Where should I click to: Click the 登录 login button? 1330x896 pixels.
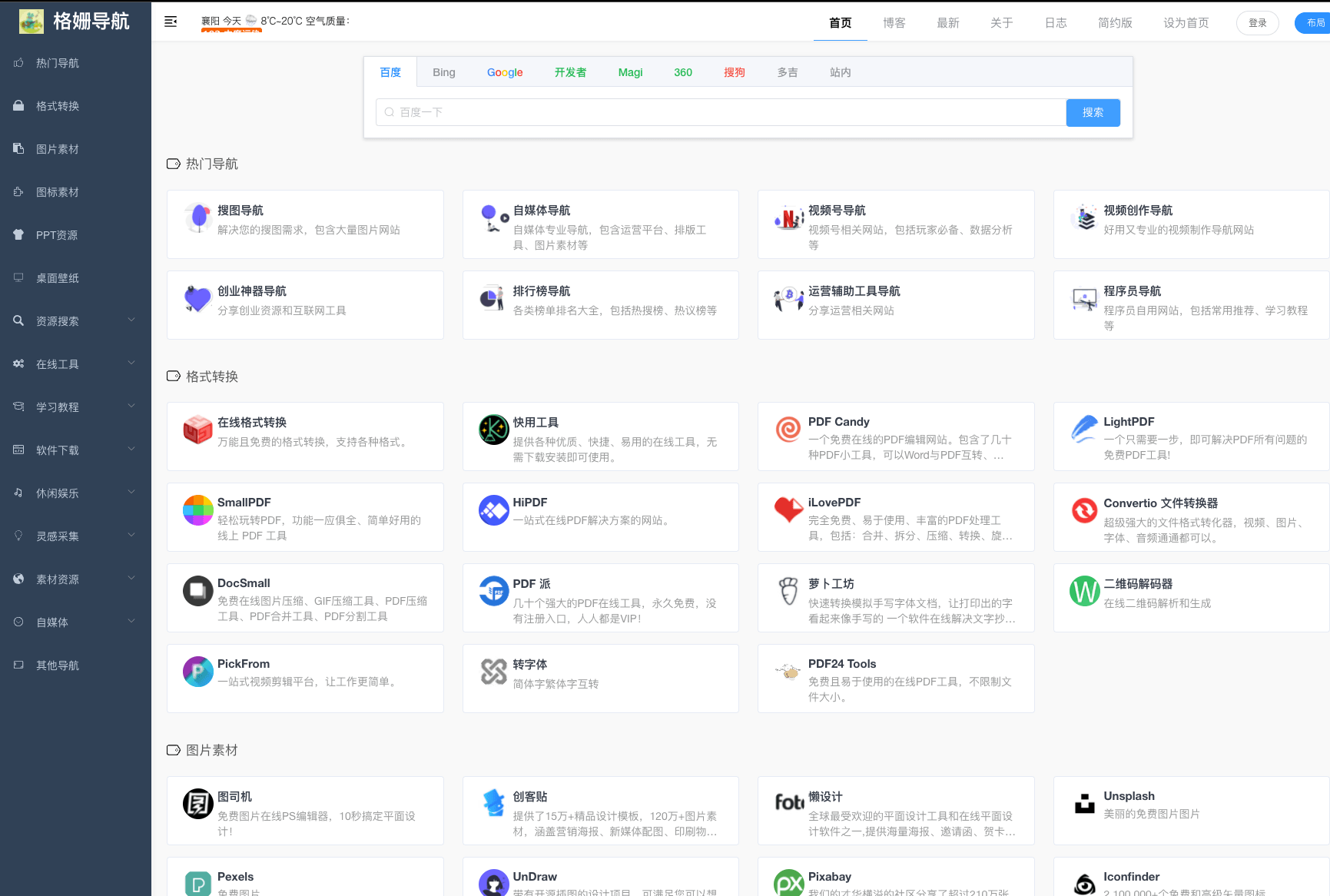coord(1257,23)
